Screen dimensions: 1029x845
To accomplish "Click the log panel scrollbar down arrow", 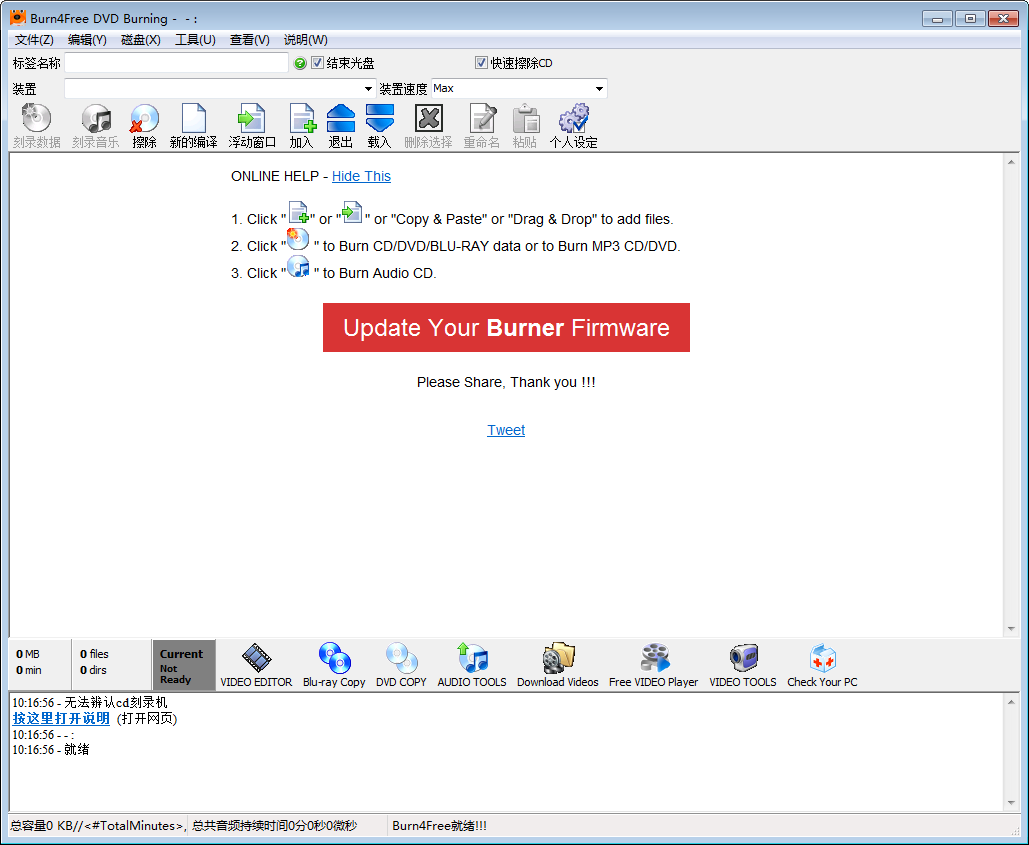I will 1011,803.
